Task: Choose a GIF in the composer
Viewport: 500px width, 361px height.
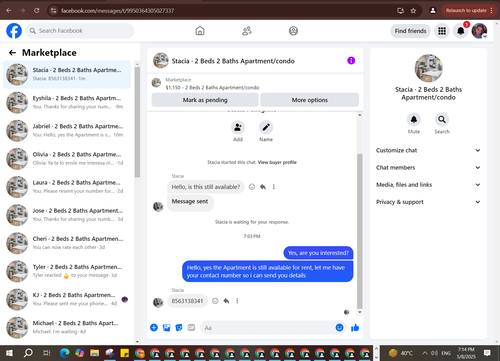Action: tap(191, 328)
